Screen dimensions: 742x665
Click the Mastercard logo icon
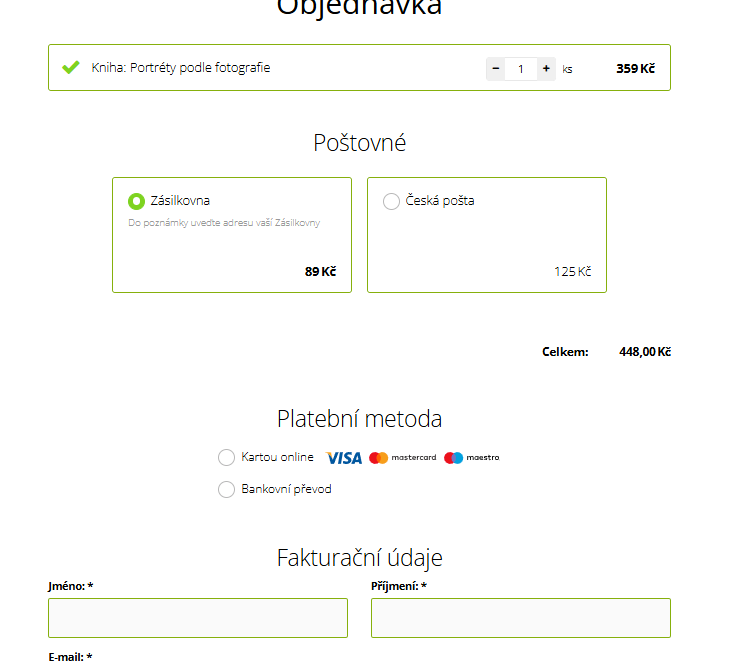pos(403,458)
